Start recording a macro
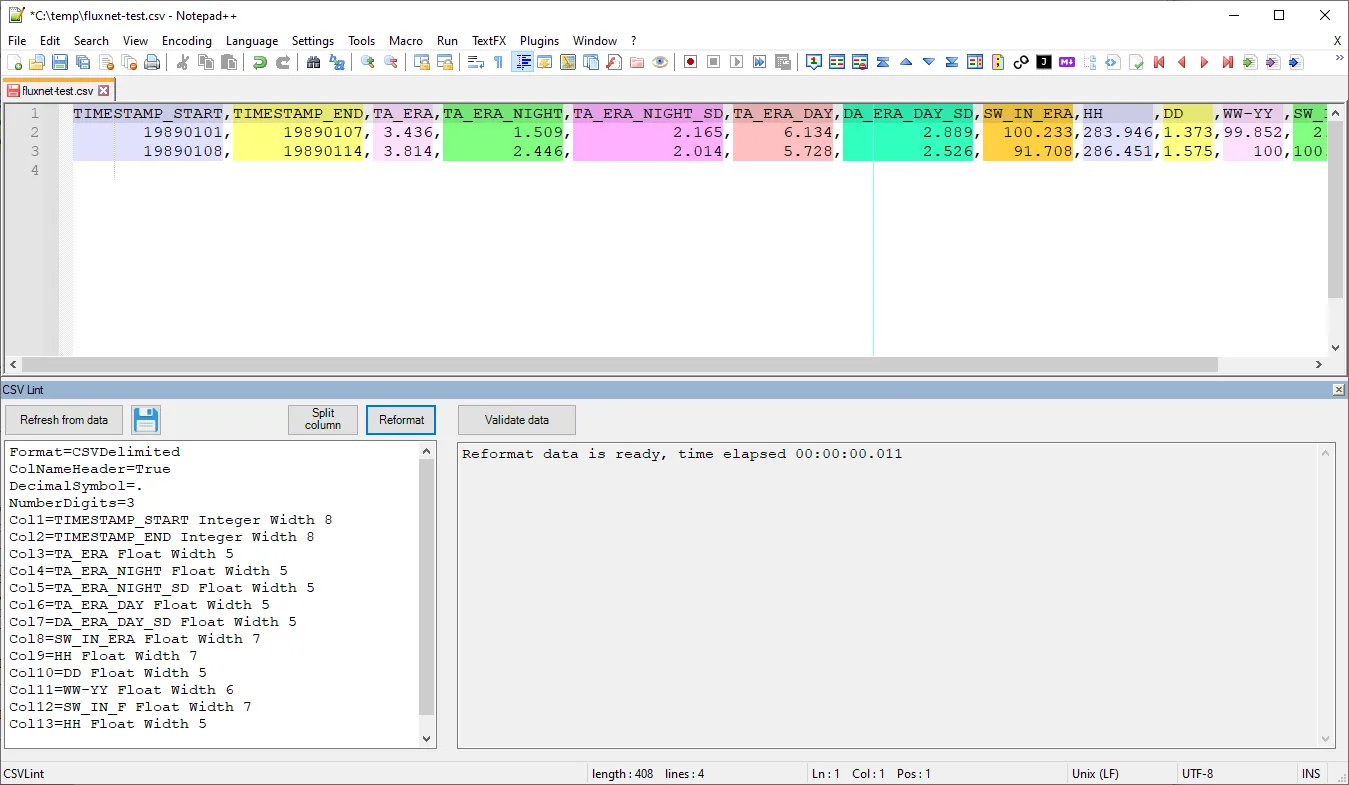1349x785 pixels. tap(690, 61)
